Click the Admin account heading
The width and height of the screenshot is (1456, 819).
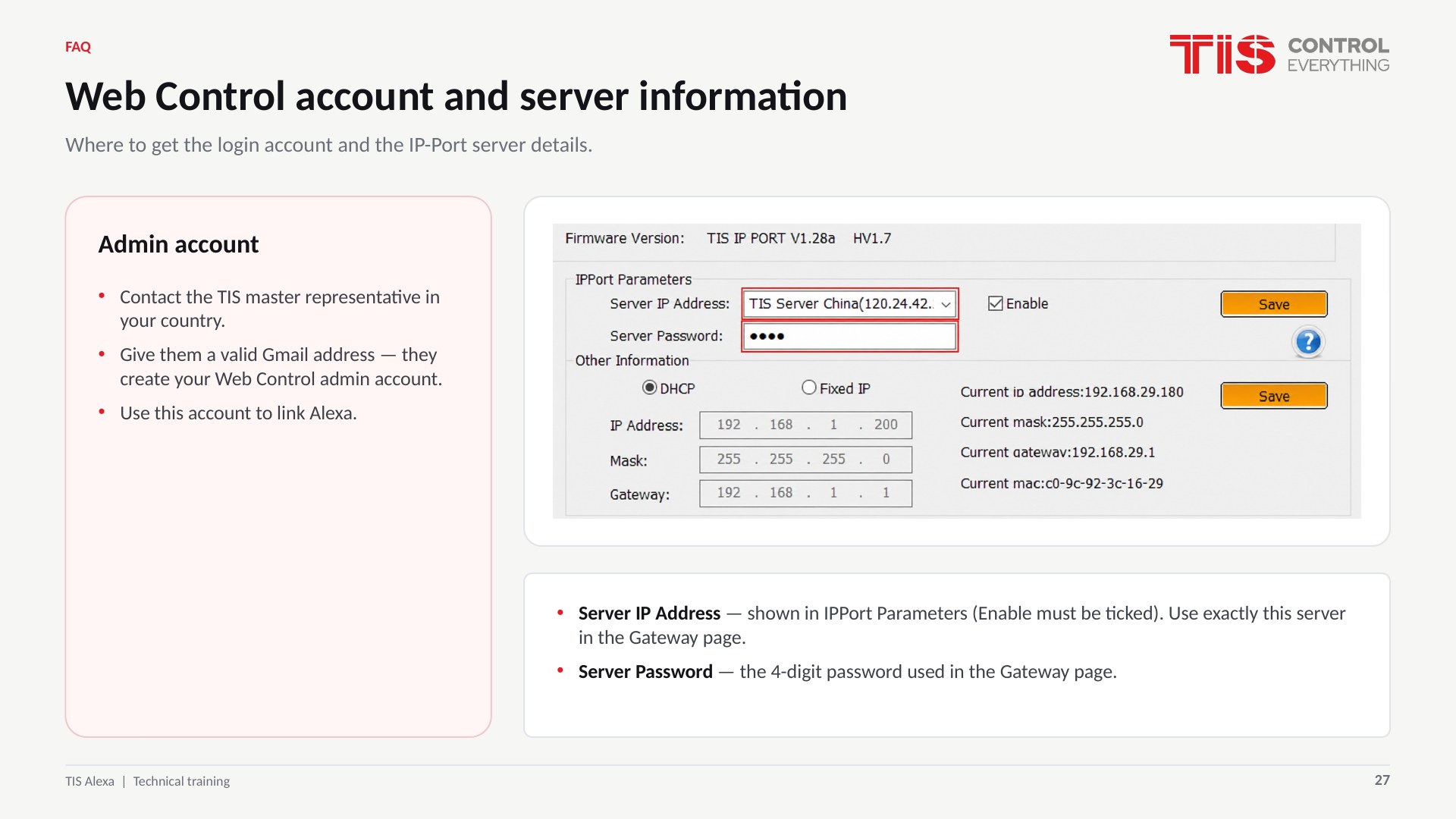coord(178,244)
